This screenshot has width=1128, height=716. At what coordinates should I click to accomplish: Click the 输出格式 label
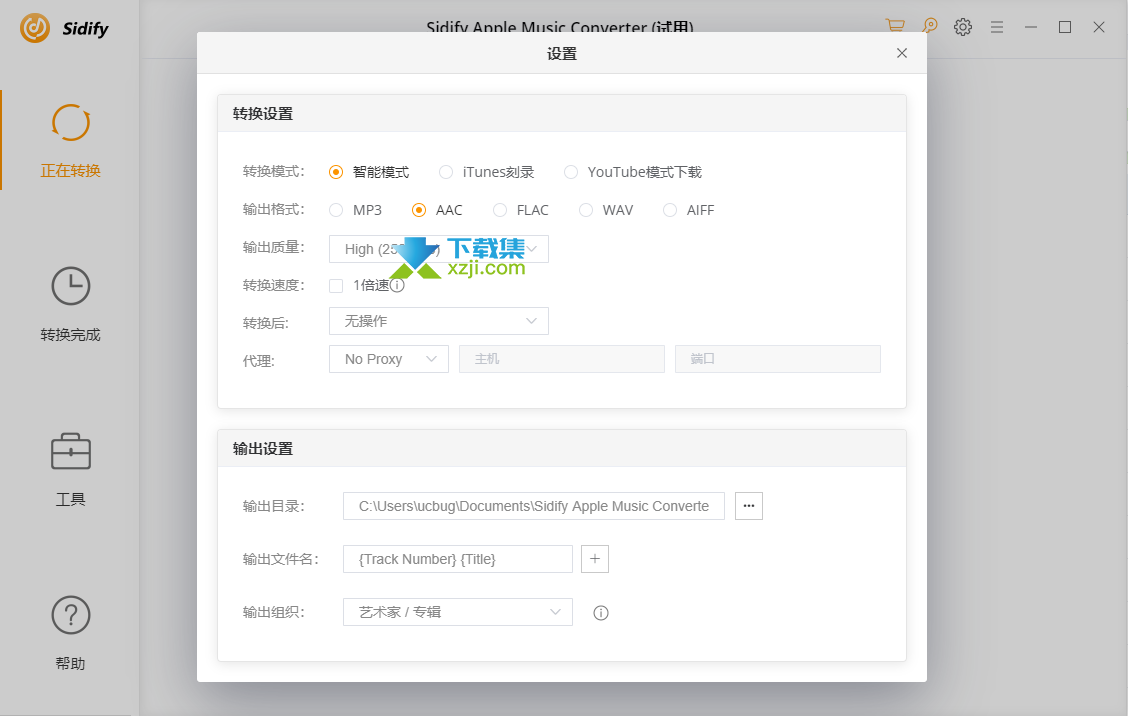click(273, 210)
